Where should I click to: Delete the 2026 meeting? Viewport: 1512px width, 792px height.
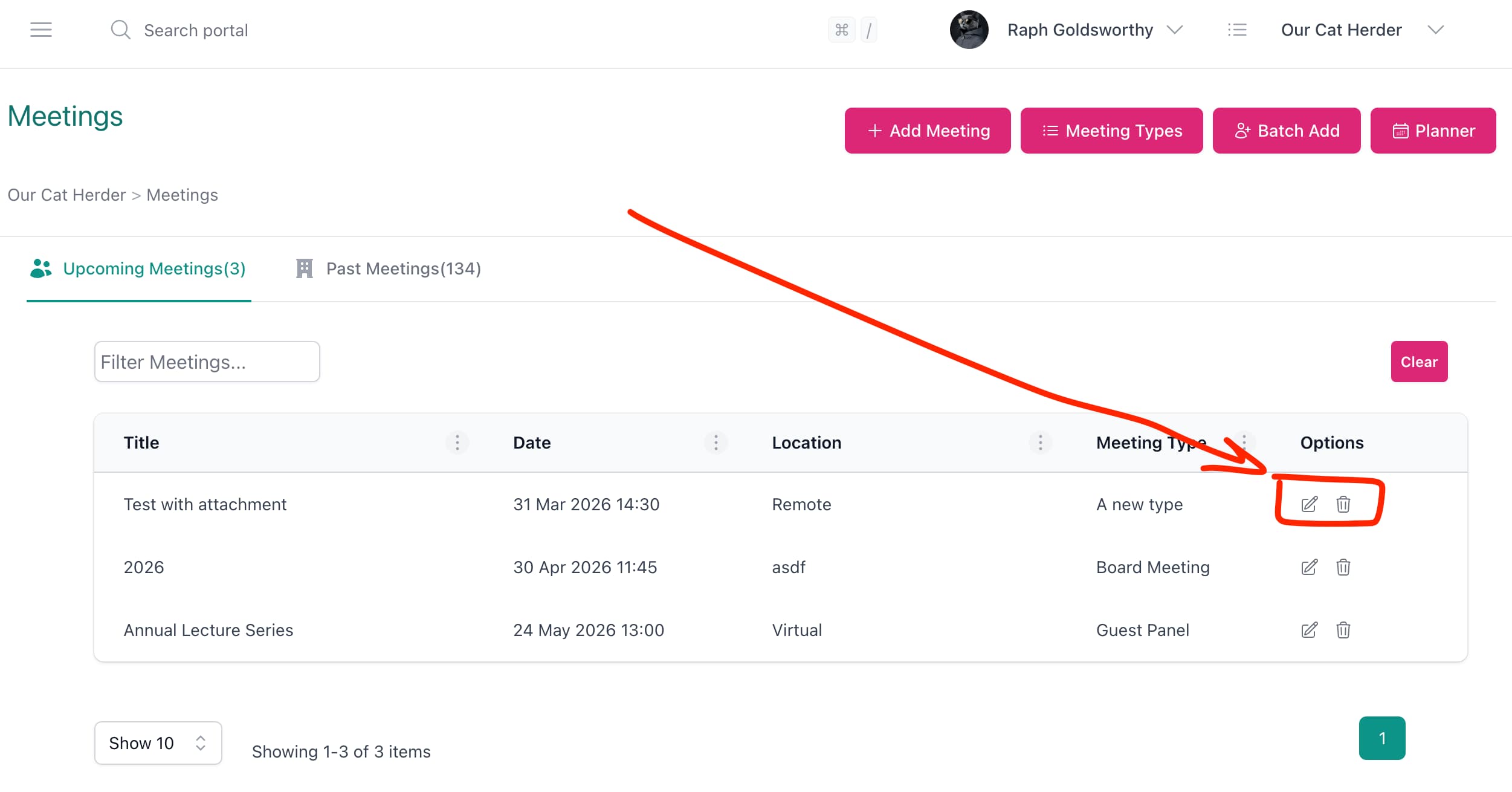tap(1343, 567)
